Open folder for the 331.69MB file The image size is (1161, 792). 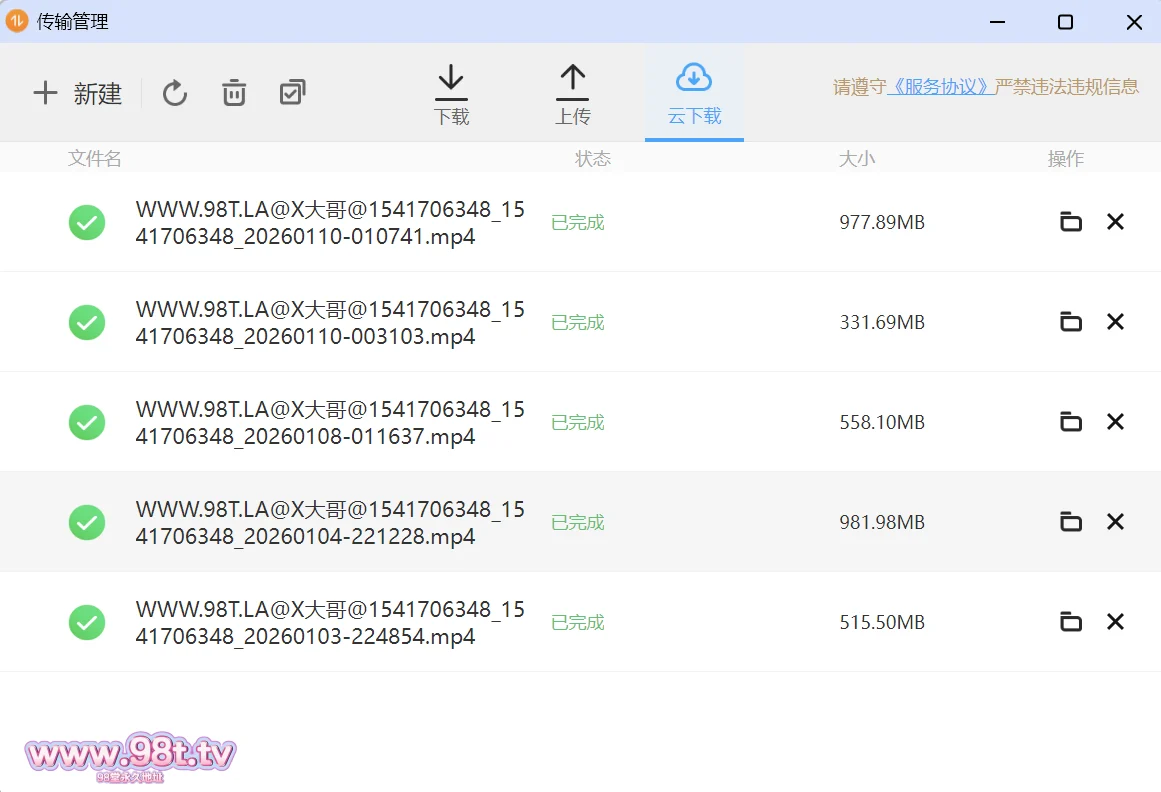(1071, 322)
